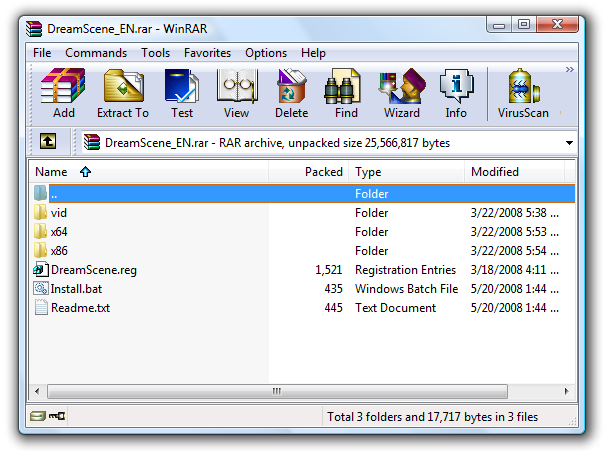This screenshot has height=451, width=604.
Task: Click the Add toolbar icon
Action: (63, 93)
